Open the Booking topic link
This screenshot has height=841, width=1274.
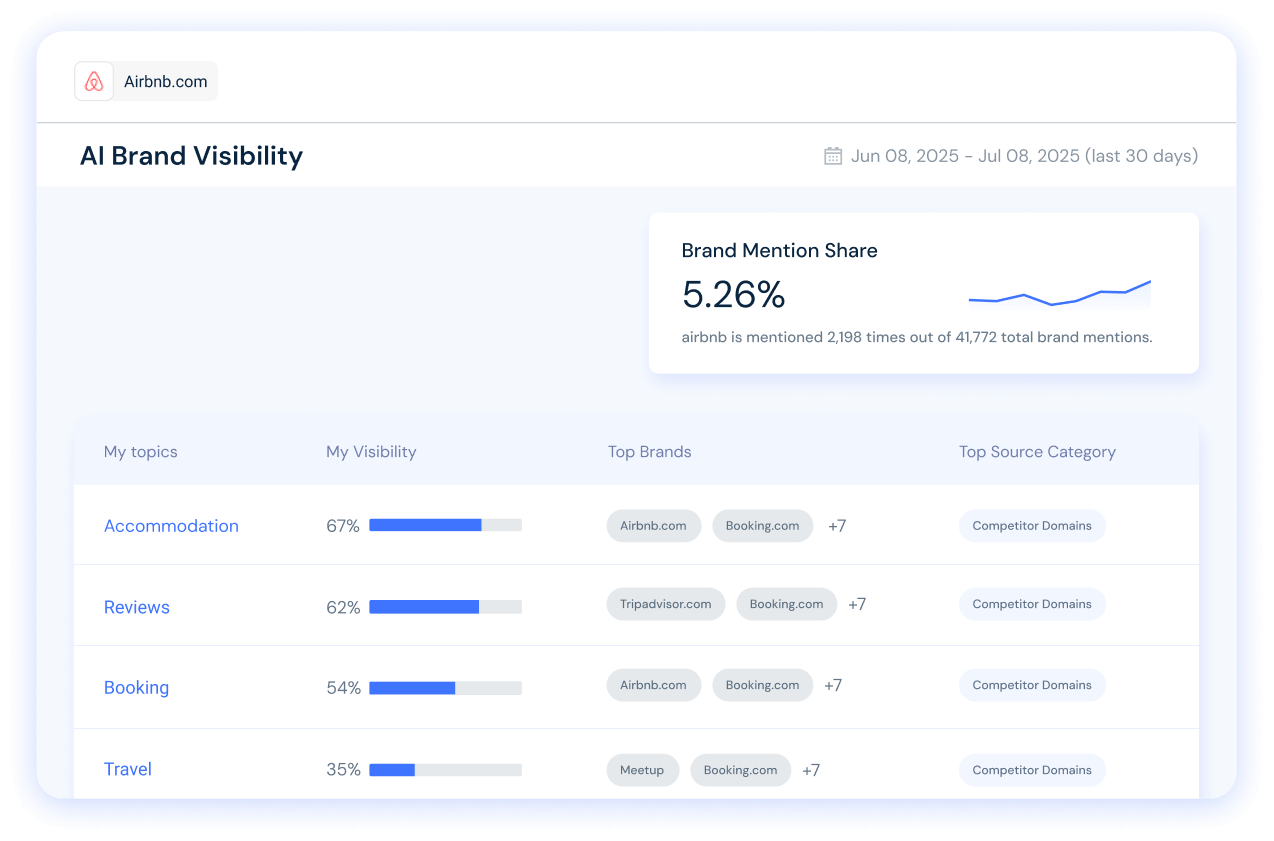click(x=136, y=688)
